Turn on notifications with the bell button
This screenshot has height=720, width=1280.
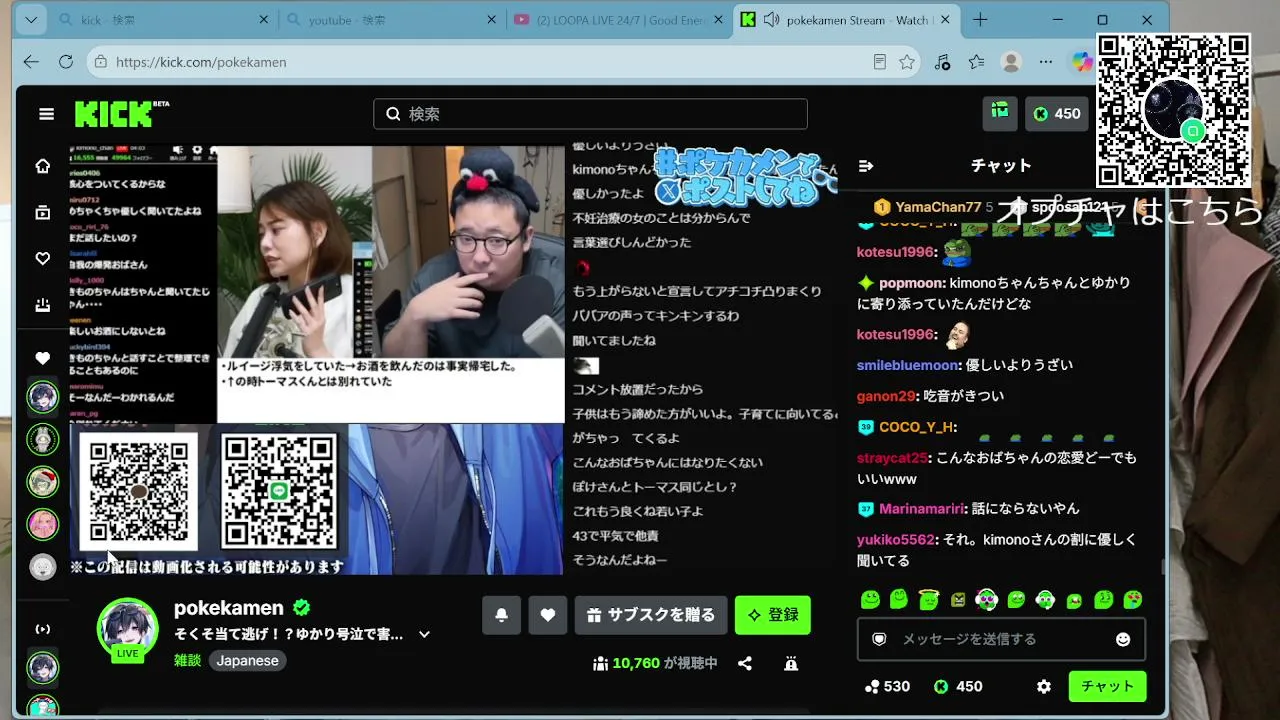pos(501,615)
